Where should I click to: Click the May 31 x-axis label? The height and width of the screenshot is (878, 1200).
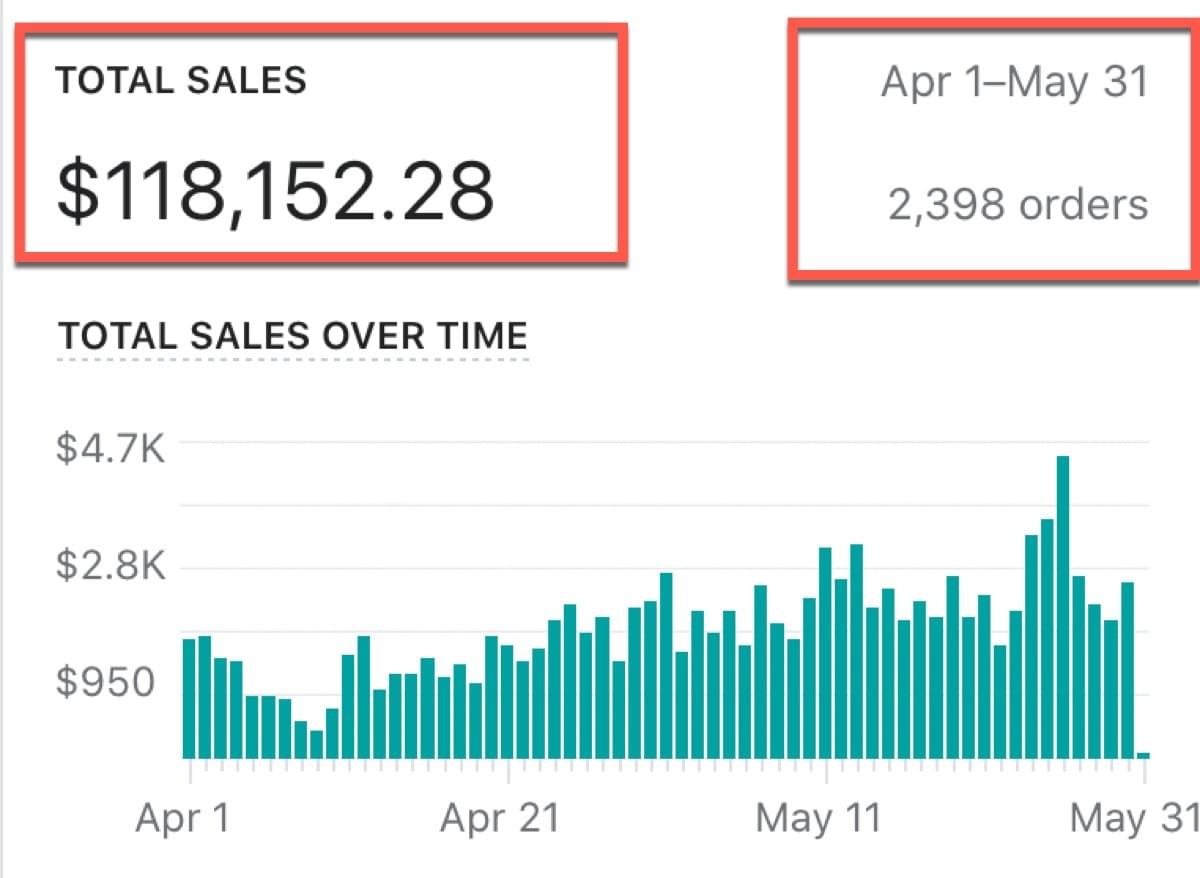click(1133, 819)
